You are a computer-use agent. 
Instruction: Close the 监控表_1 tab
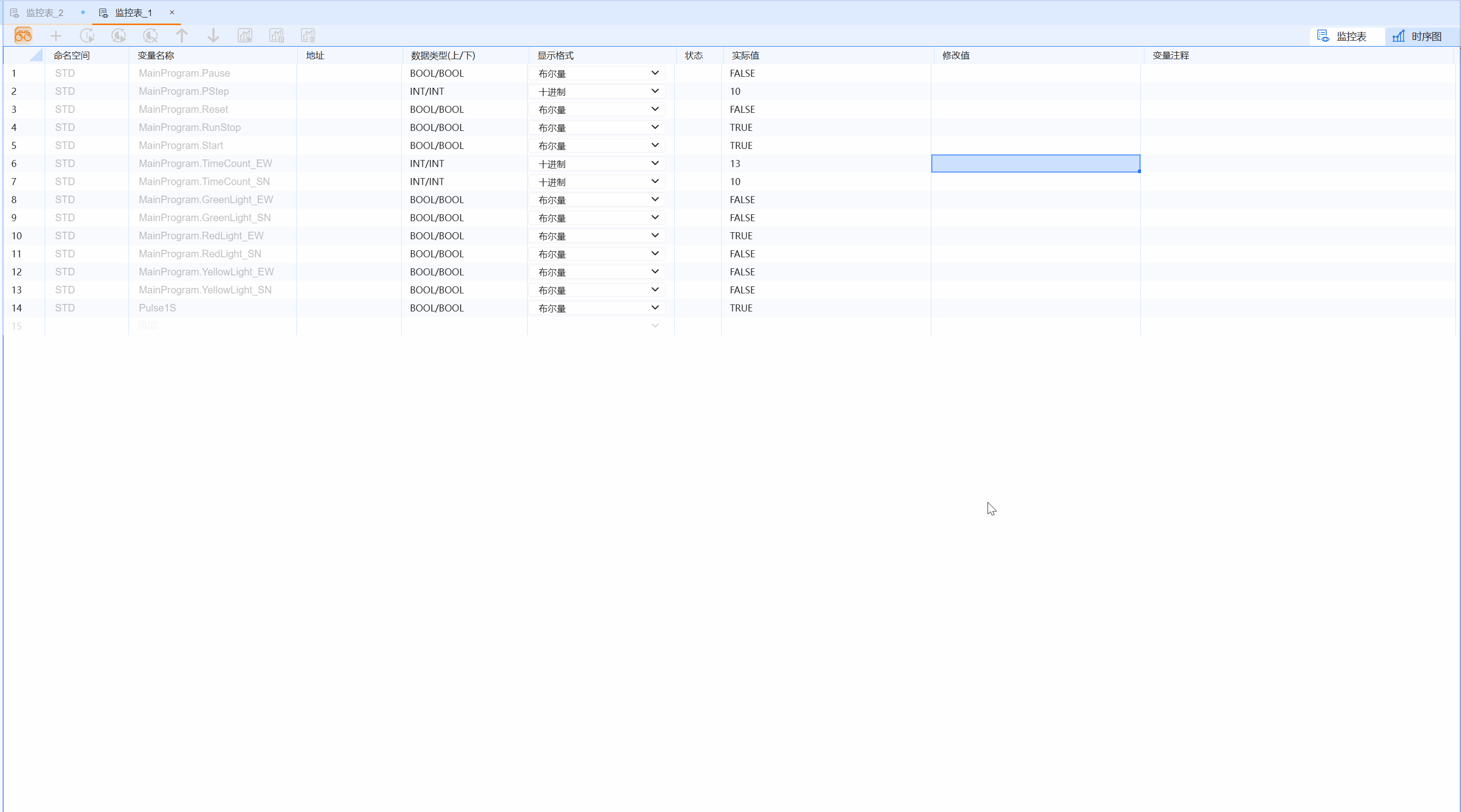point(172,12)
